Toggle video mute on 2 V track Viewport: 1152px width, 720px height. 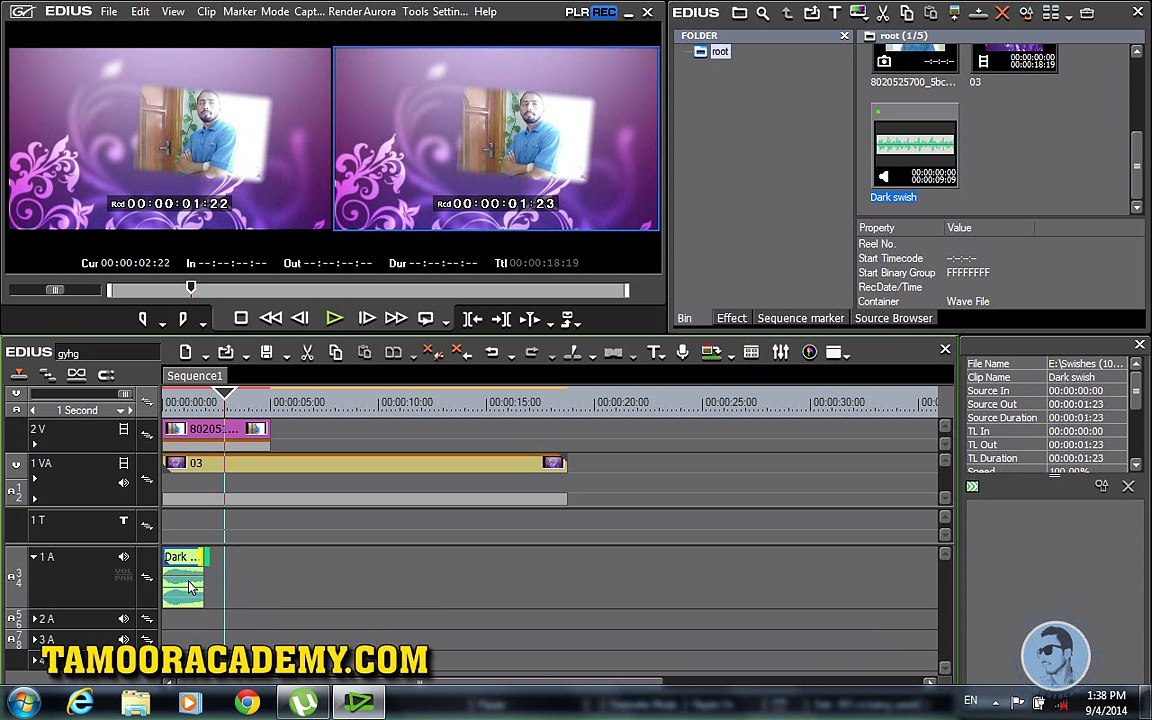[123, 428]
